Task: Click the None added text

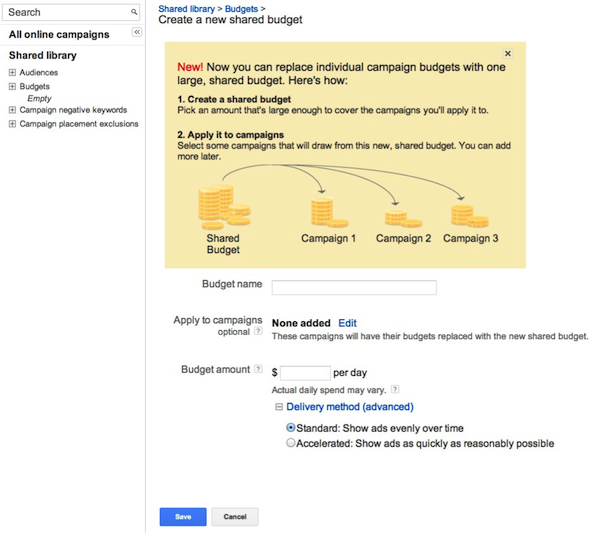Action: tap(301, 323)
